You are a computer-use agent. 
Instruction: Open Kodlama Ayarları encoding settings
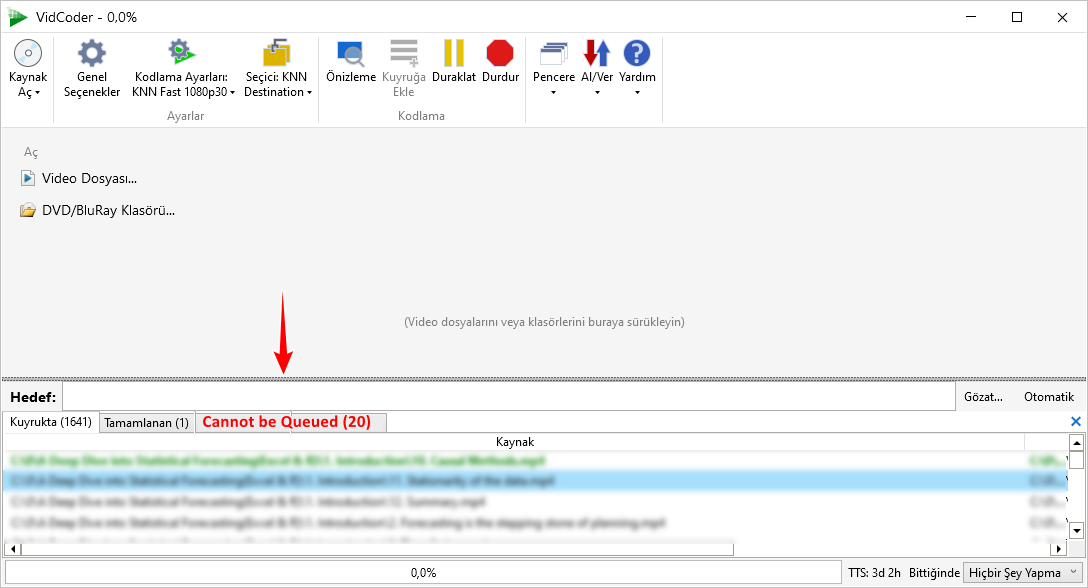click(182, 68)
